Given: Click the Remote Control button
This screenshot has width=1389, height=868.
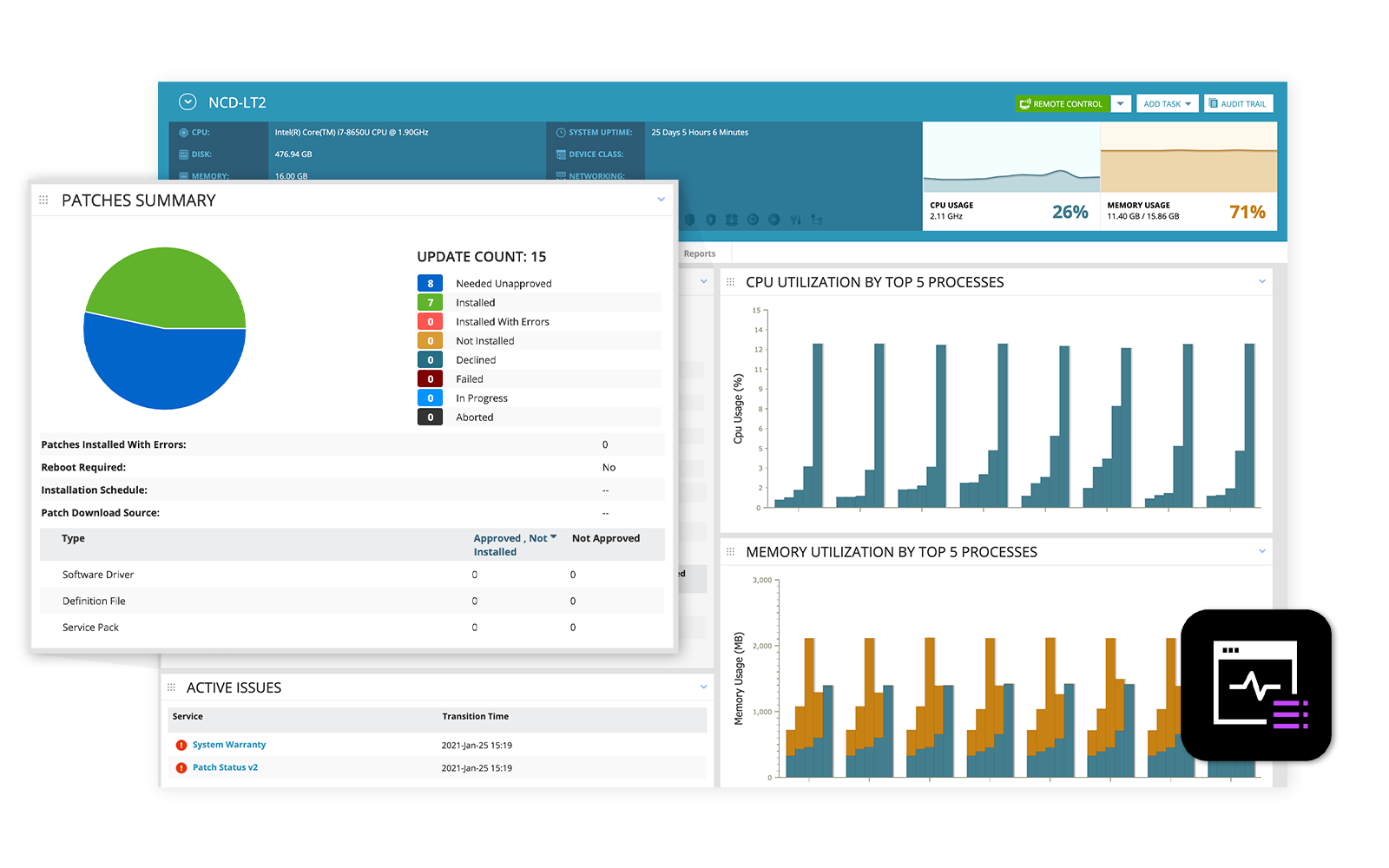Looking at the screenshot, I should point(1062,104).
